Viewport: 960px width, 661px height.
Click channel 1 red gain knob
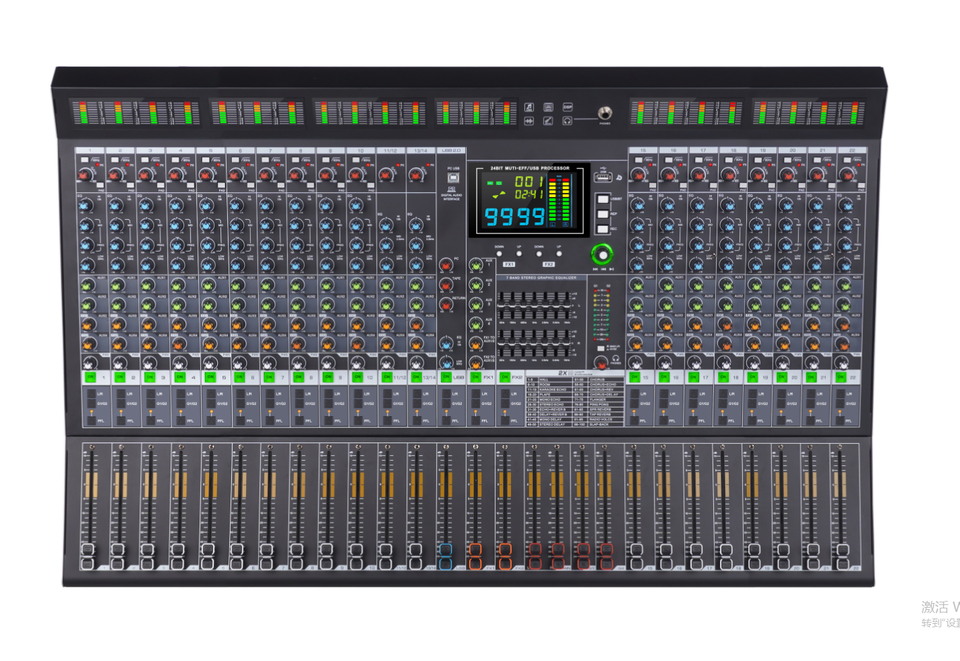84,176
